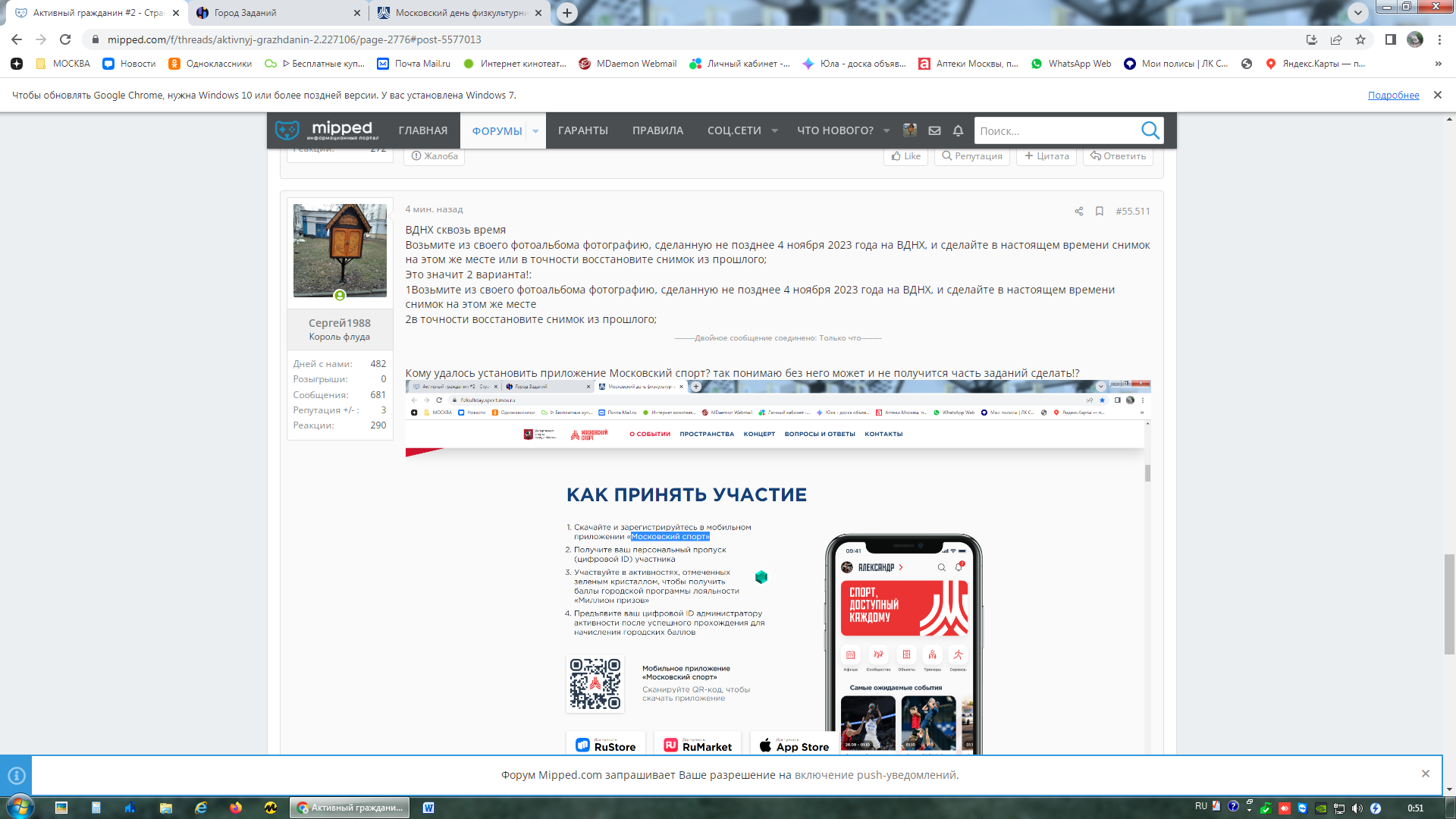Open the user avatar icon in Mipped header

click(x=910, y=130)
